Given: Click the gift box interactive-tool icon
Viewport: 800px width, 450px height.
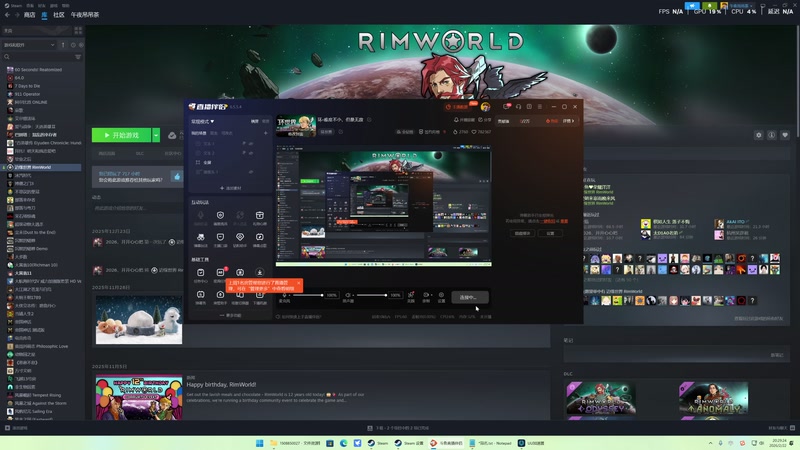Looking at the screenshot, I should click(260, 217).
